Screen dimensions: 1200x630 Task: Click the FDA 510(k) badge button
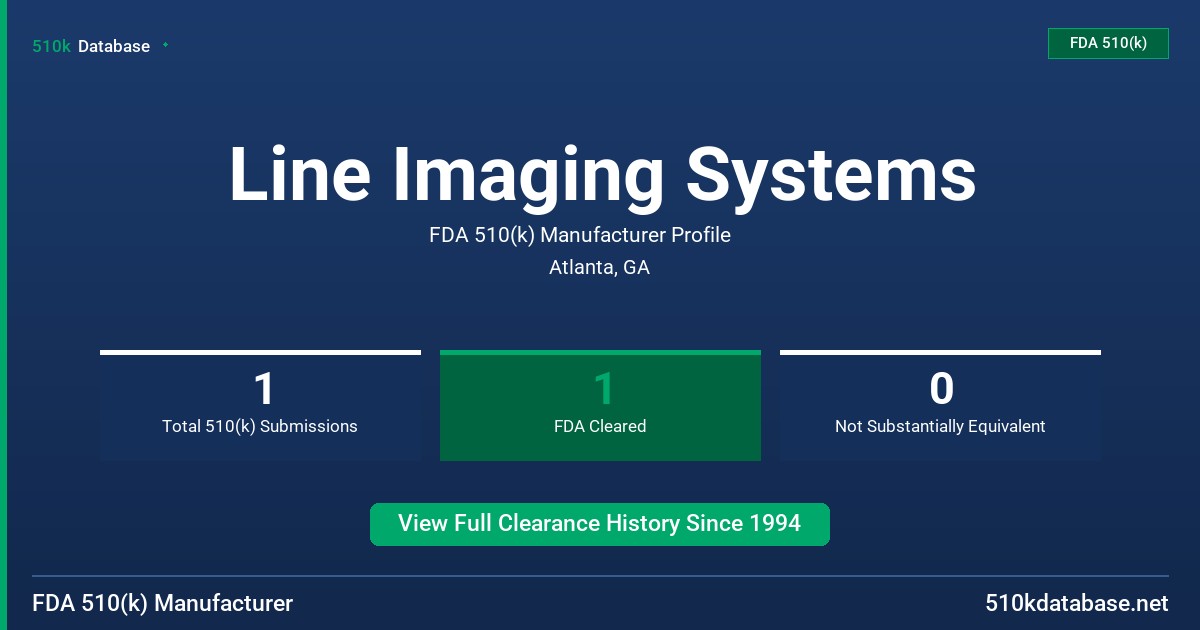tap(1108, 43)
